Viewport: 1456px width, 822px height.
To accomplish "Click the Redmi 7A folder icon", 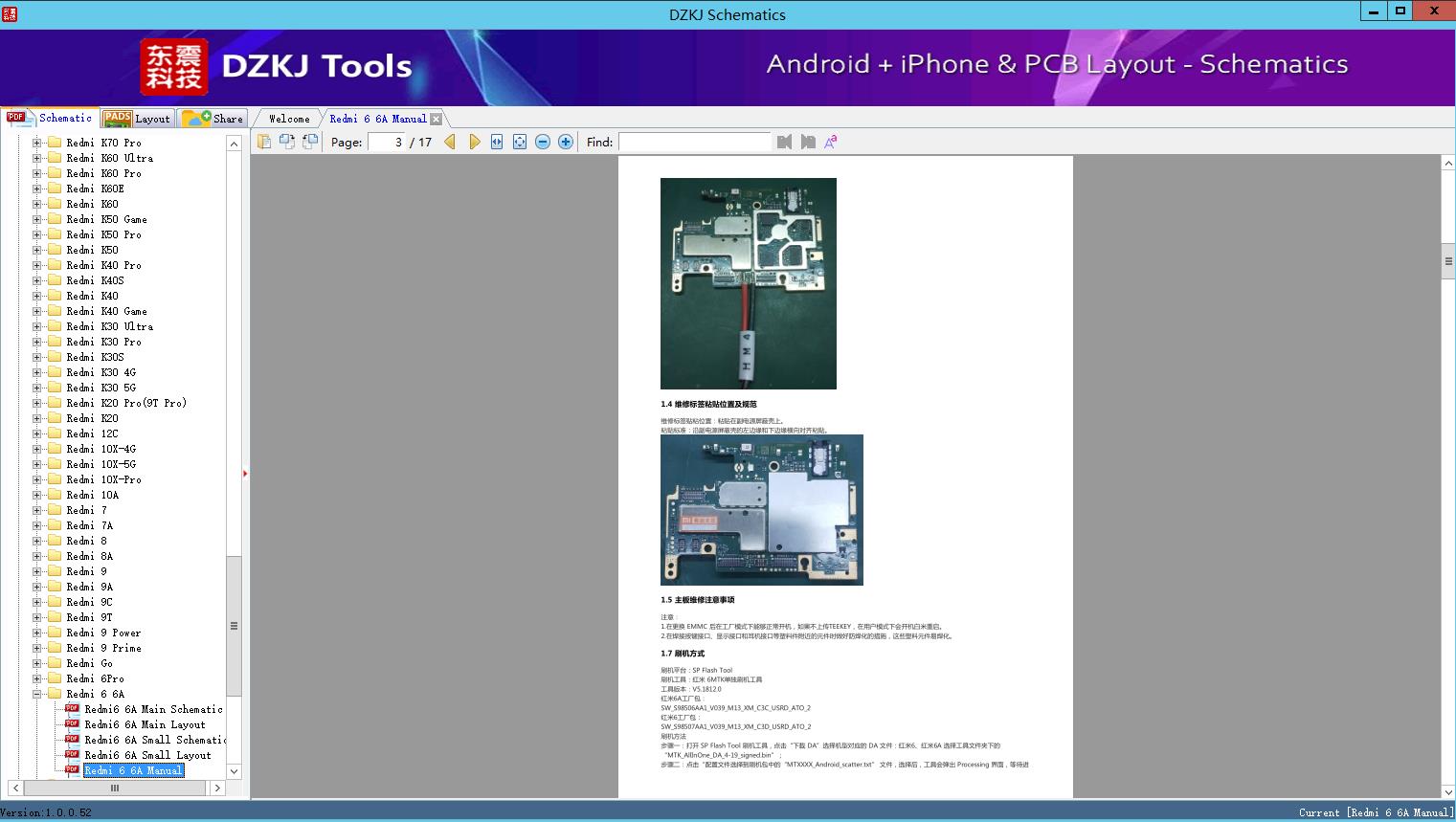I will pos(55,525).
